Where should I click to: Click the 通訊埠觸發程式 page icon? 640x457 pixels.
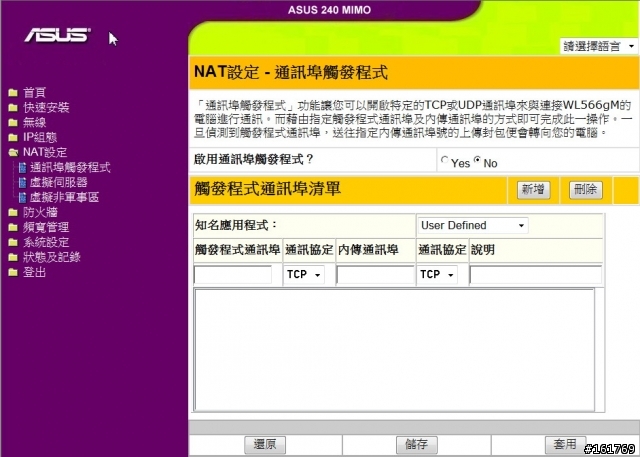pos(23,168)
